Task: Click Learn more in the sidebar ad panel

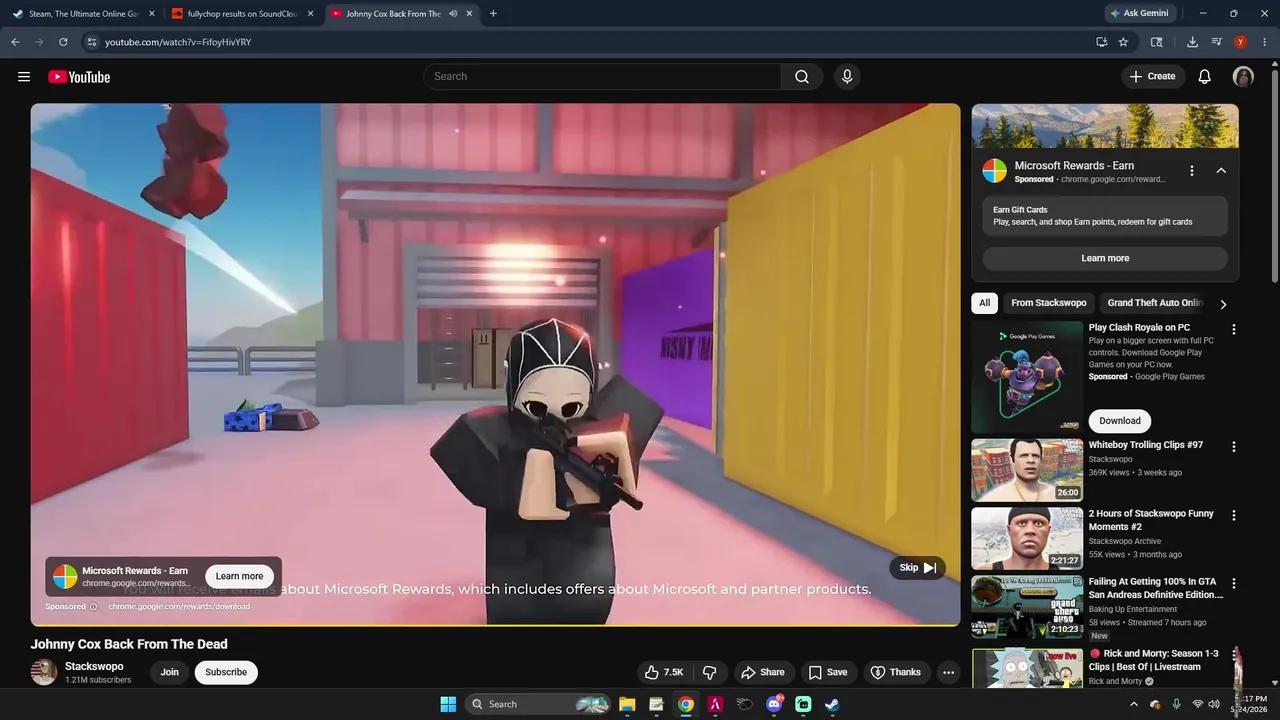Action: click(x=1105, y=258)
